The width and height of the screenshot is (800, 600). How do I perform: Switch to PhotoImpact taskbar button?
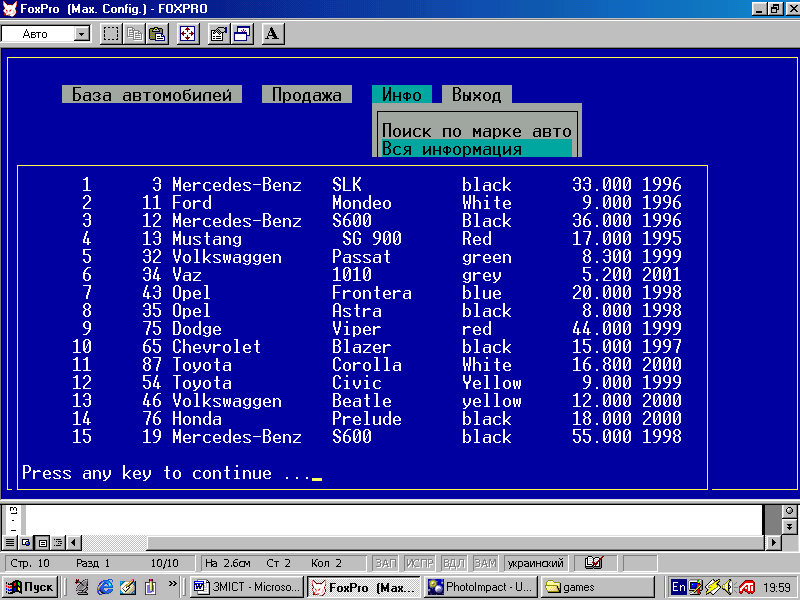pyautogui.click(x=480, y=587)
